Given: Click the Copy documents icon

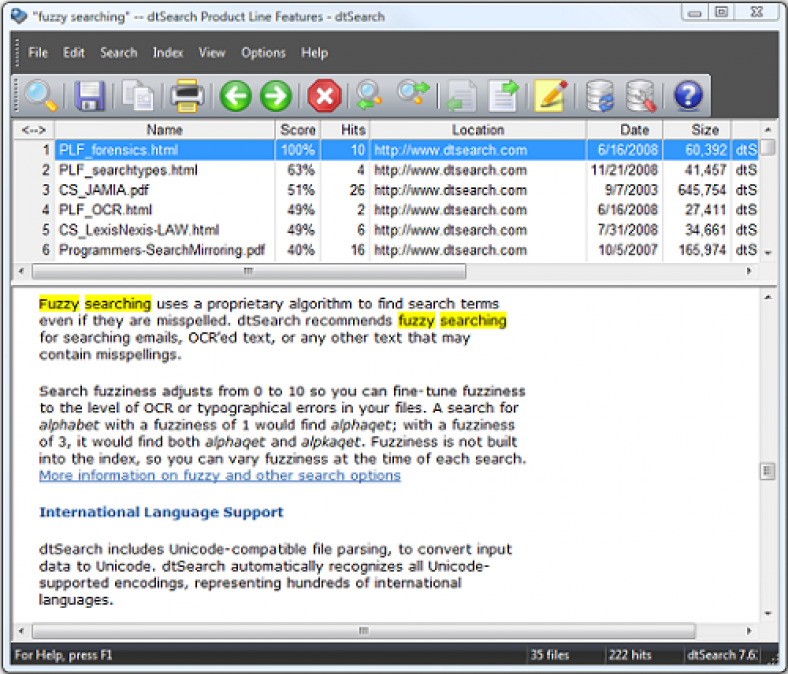Looking at the screenshot, I should click(137, 95).
